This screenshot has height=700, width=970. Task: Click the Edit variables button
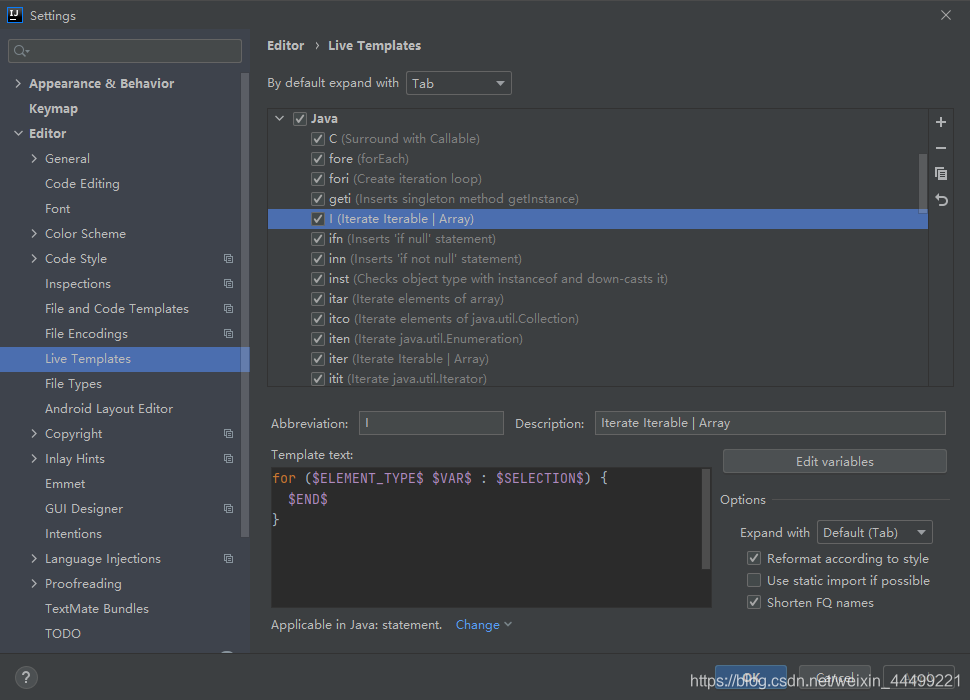pyautogui.click(x=834, y=462)
